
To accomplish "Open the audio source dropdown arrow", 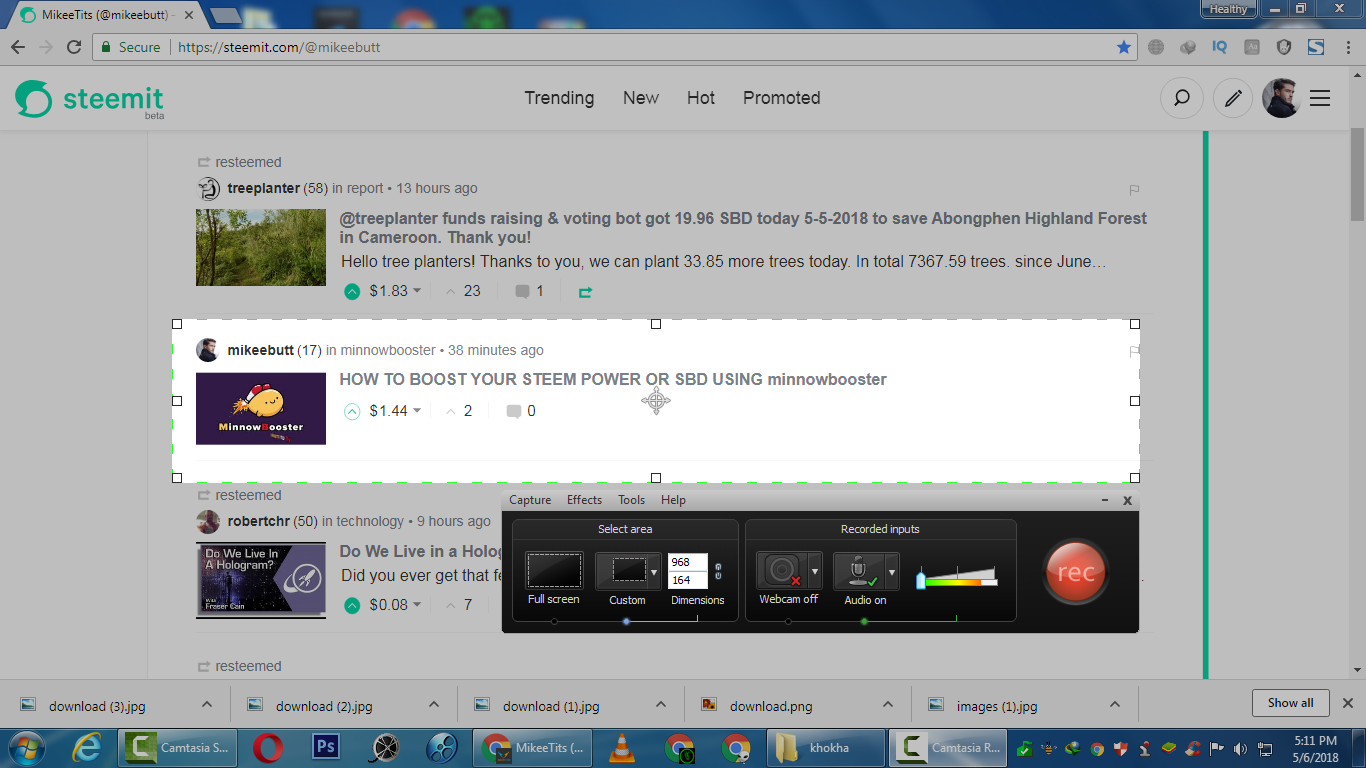I will click(891, 572).
